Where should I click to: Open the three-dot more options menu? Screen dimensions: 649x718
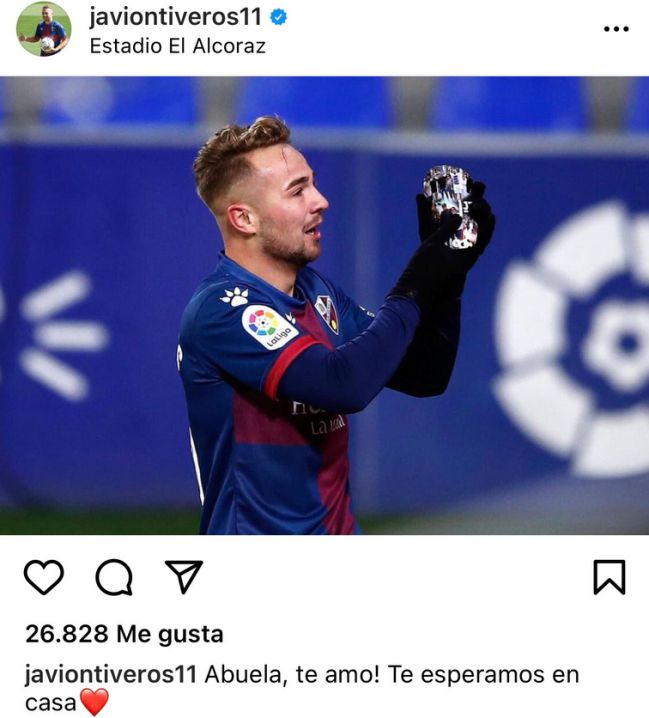click(616, 29)
